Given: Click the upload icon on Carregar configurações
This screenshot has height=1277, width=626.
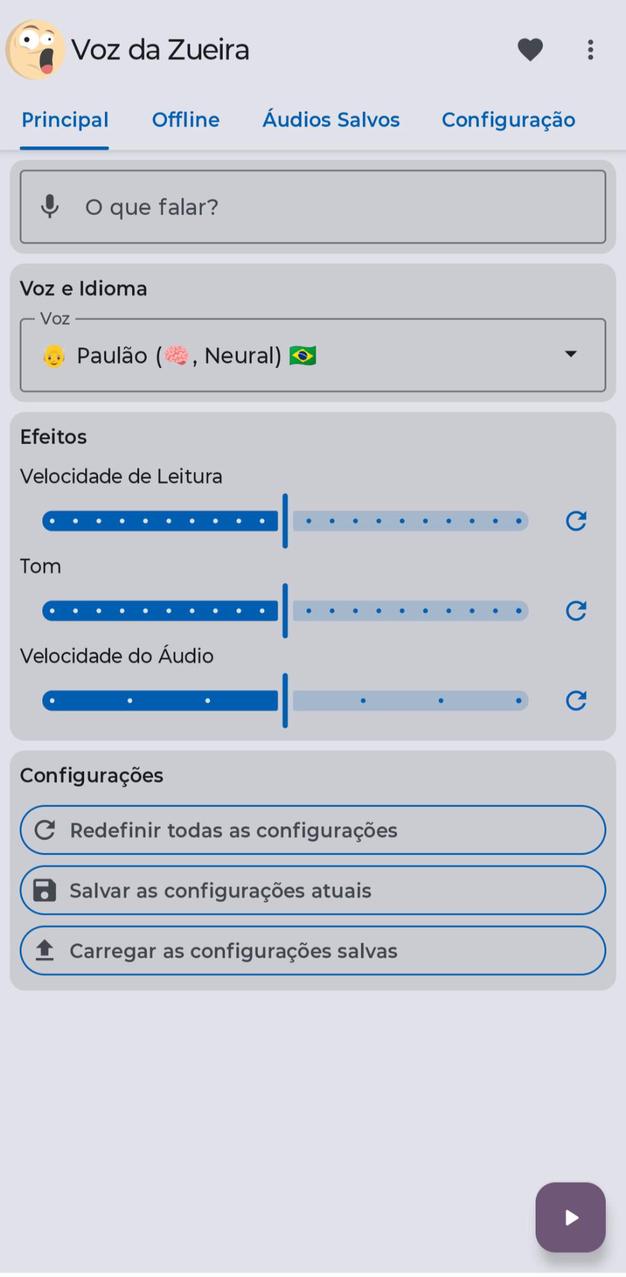Looking at the screenshot, I should pos(44,950).
